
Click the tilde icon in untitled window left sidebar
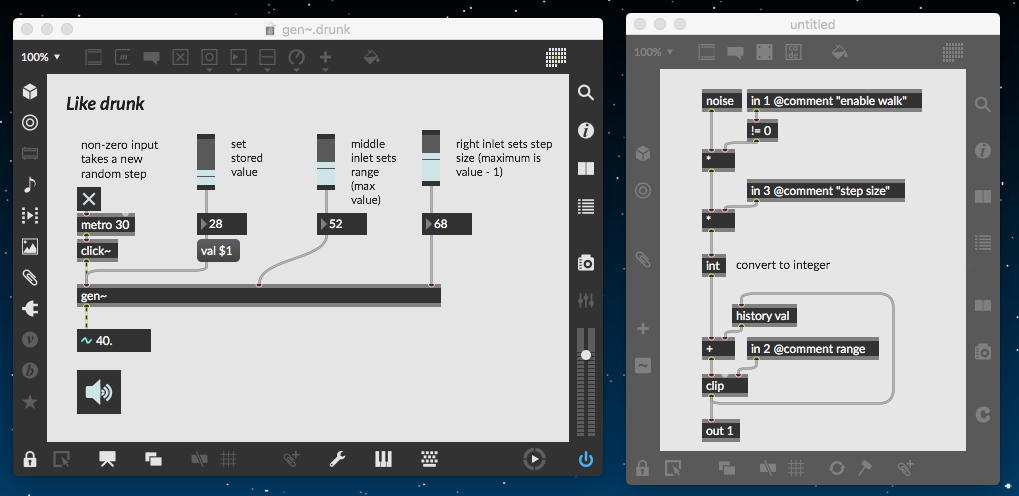[x=642, y=367]
